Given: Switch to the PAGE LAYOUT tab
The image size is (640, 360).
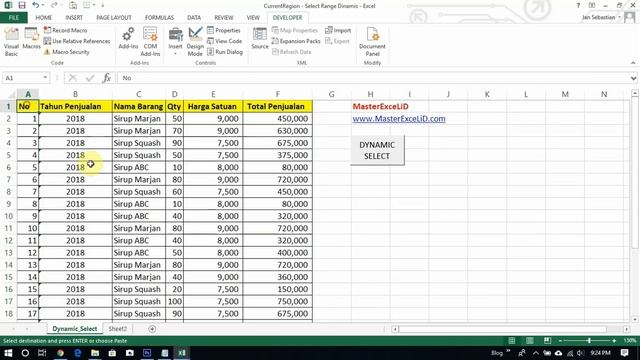Looking at the screenshot, I should 113,18.
